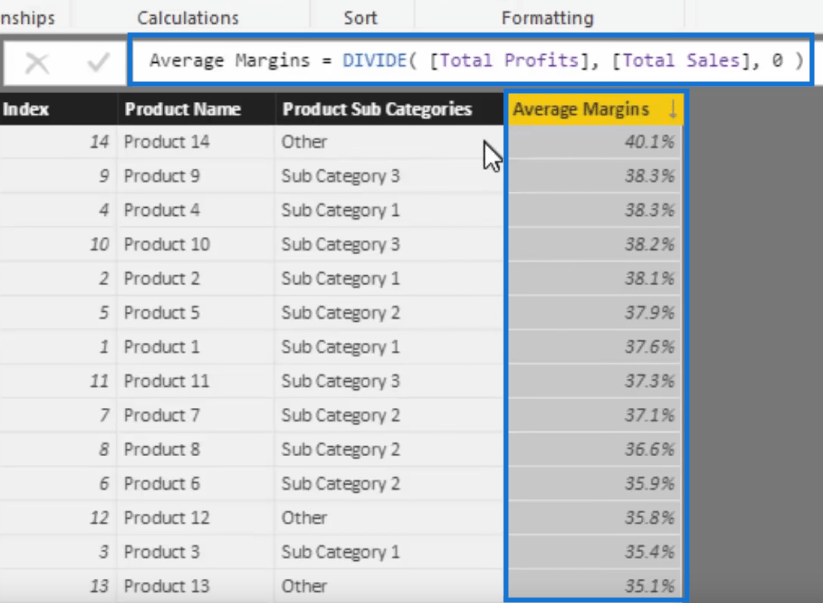Screen dimensions: 823x603
Task: Click the 38.1% margin value
Action: [x=649, y=278]
